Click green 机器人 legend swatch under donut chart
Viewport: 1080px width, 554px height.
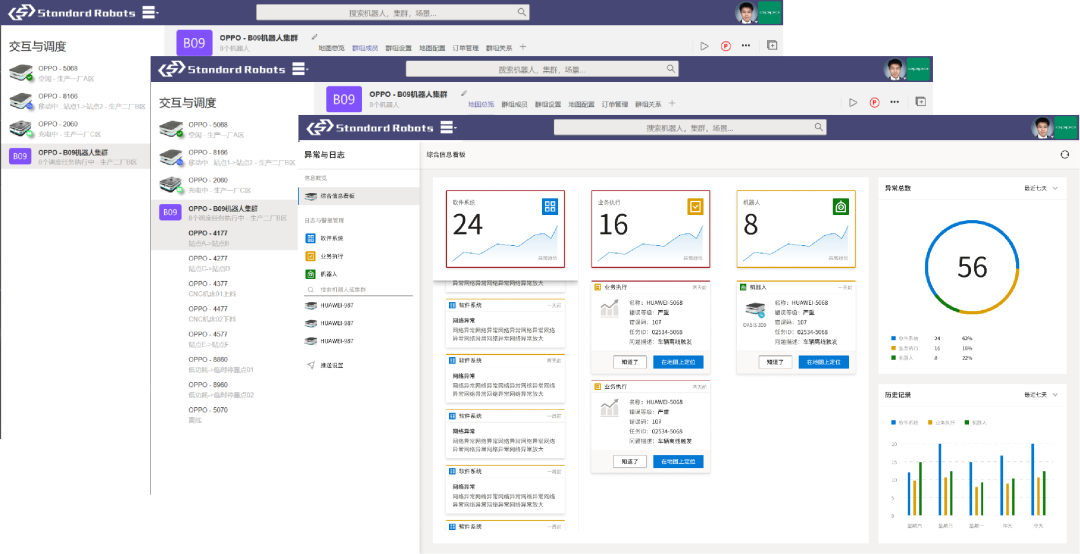893,358
